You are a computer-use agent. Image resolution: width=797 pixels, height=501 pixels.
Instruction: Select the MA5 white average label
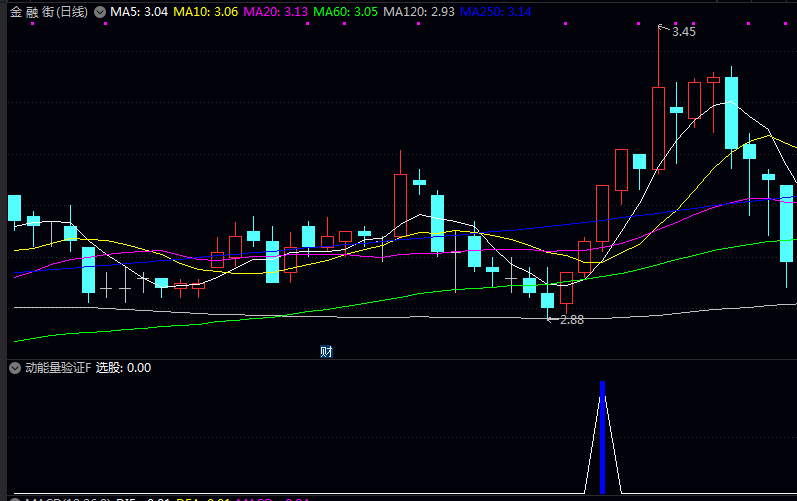(139, 11)
